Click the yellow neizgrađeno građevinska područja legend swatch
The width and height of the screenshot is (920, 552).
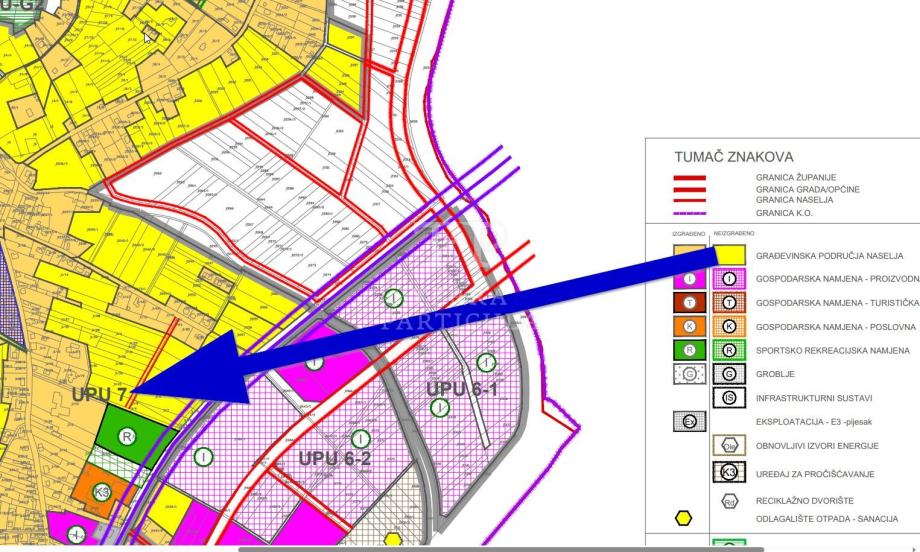click(729, 255)
